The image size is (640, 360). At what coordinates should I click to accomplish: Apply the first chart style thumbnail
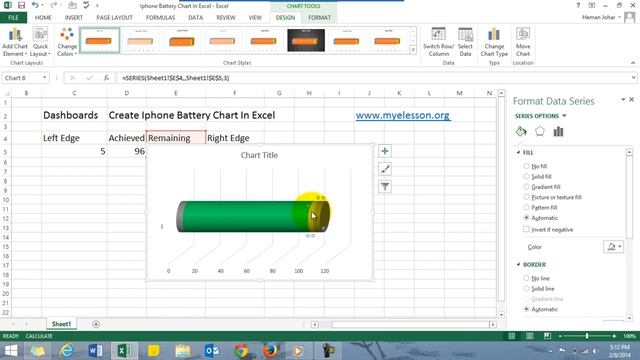(x=100, y=40)
